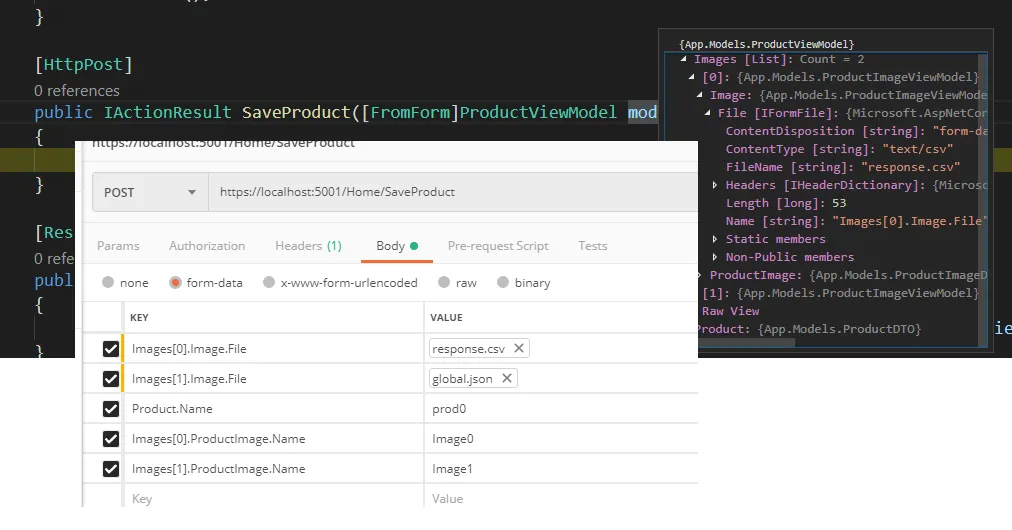Screen dimensions: 1012x530
Task: Remove the global.json file chip
Action: (x=507, y=379)
